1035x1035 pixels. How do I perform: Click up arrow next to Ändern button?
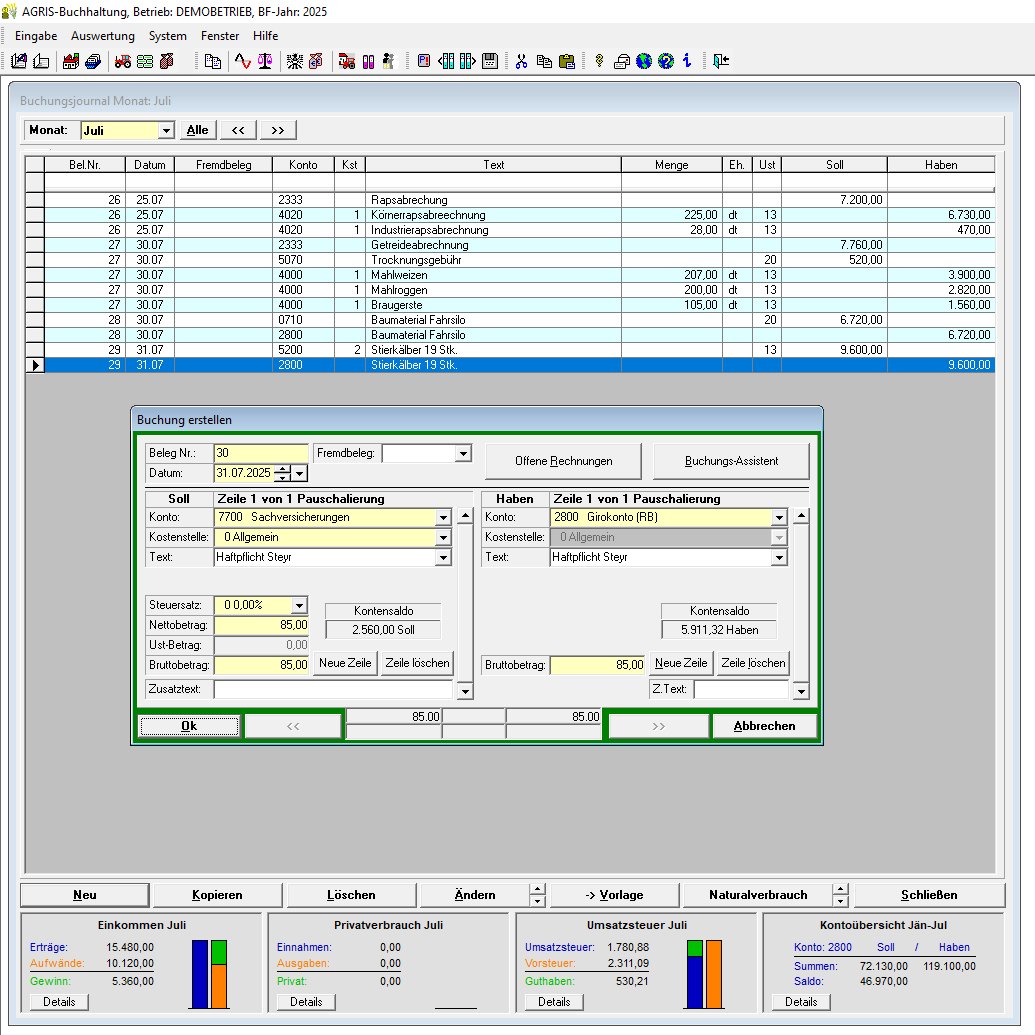pos(538,888)
